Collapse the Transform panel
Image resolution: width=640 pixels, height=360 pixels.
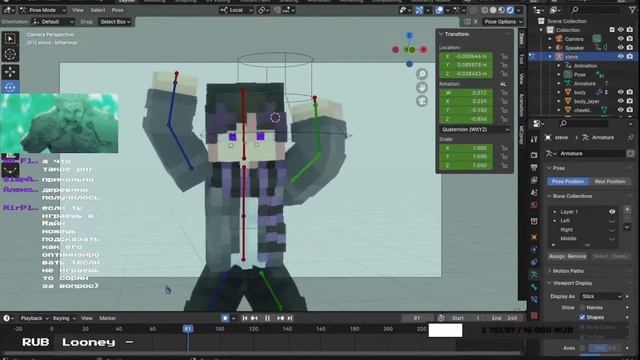click(x=456, y=34)
